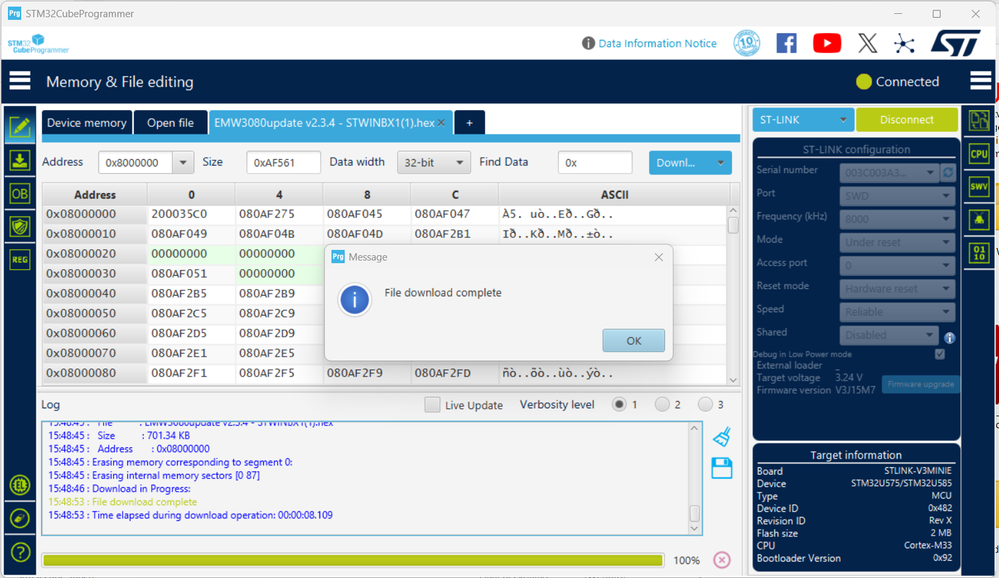Cancel operation with red X icon
Screen dimensions: 999x578
click(722, 560)
